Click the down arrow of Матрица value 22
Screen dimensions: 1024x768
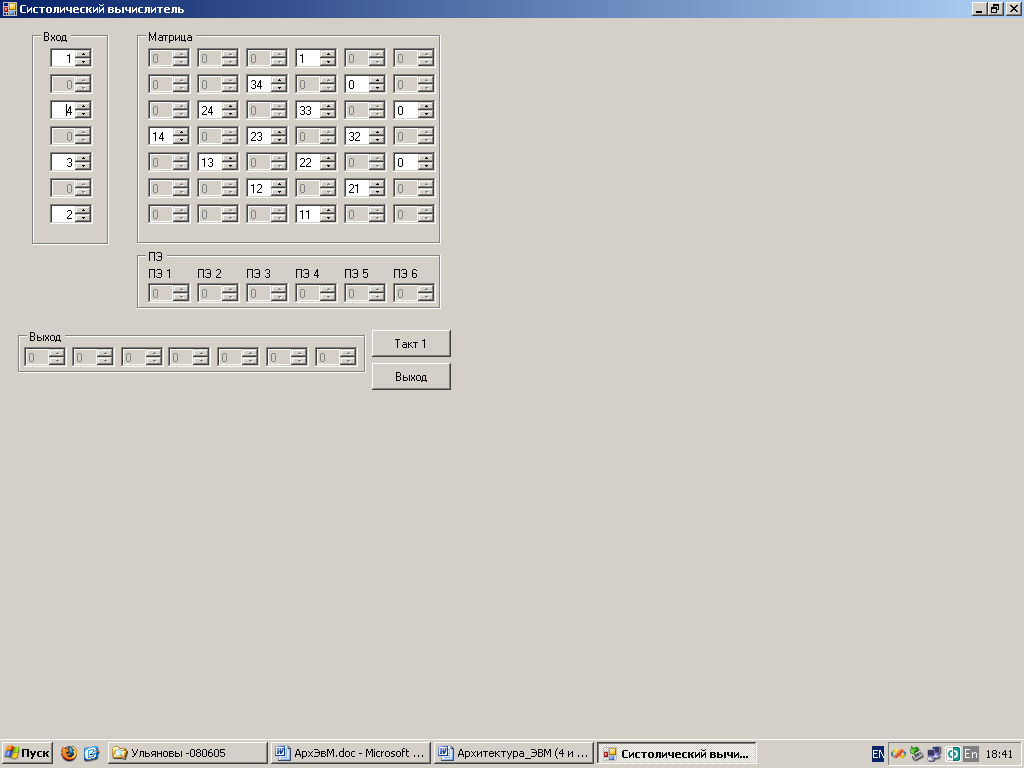coord(328,166)
